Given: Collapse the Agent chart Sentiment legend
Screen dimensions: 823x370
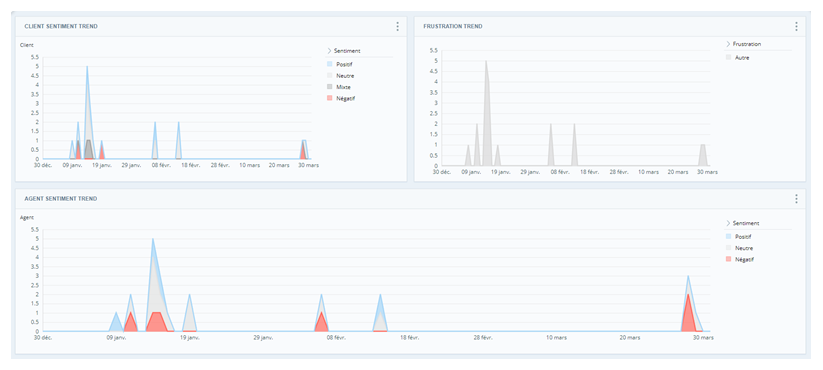Looking at the screenshot, I should click(x=728, y=223).
